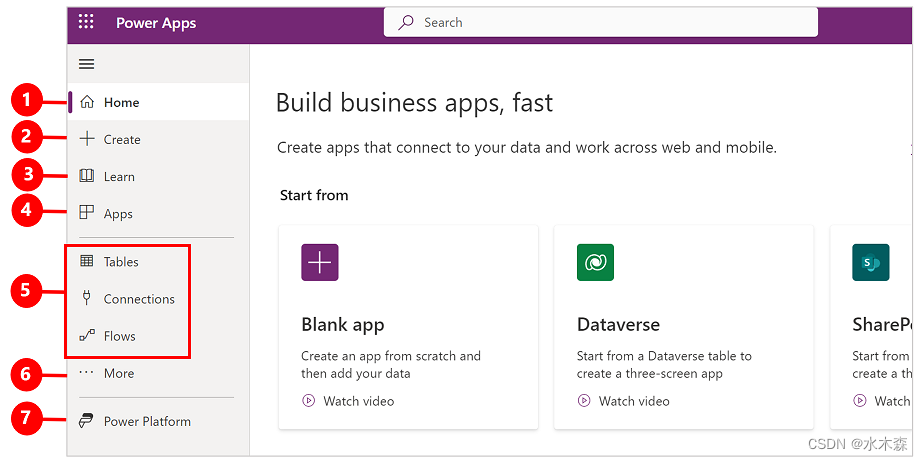The height and width of the screenshot is (461, 923).
Task: Click the purple Blank app plus tile icon
Action: click(x=320, y=262)
